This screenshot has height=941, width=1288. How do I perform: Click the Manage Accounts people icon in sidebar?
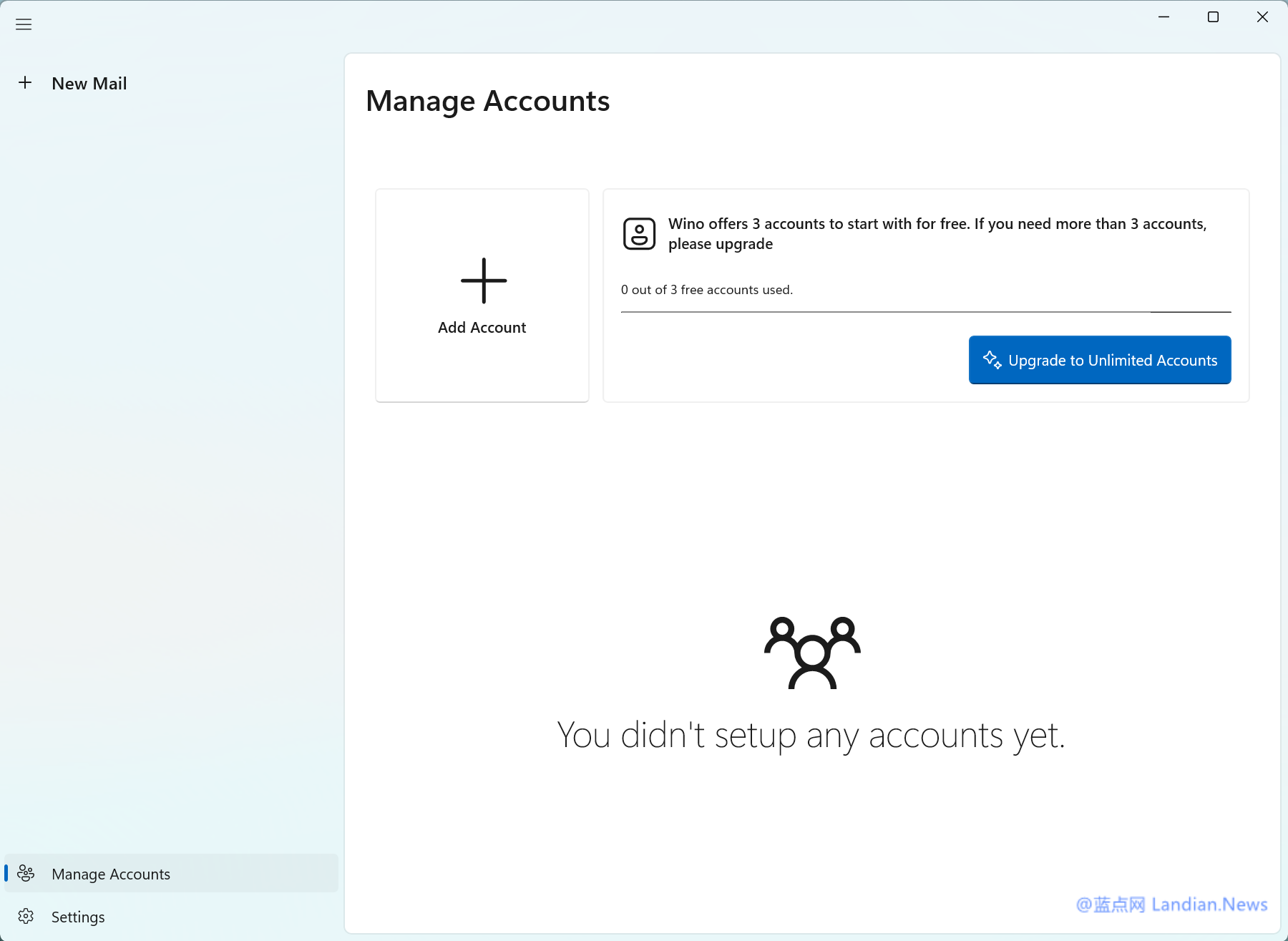point(26,874)
